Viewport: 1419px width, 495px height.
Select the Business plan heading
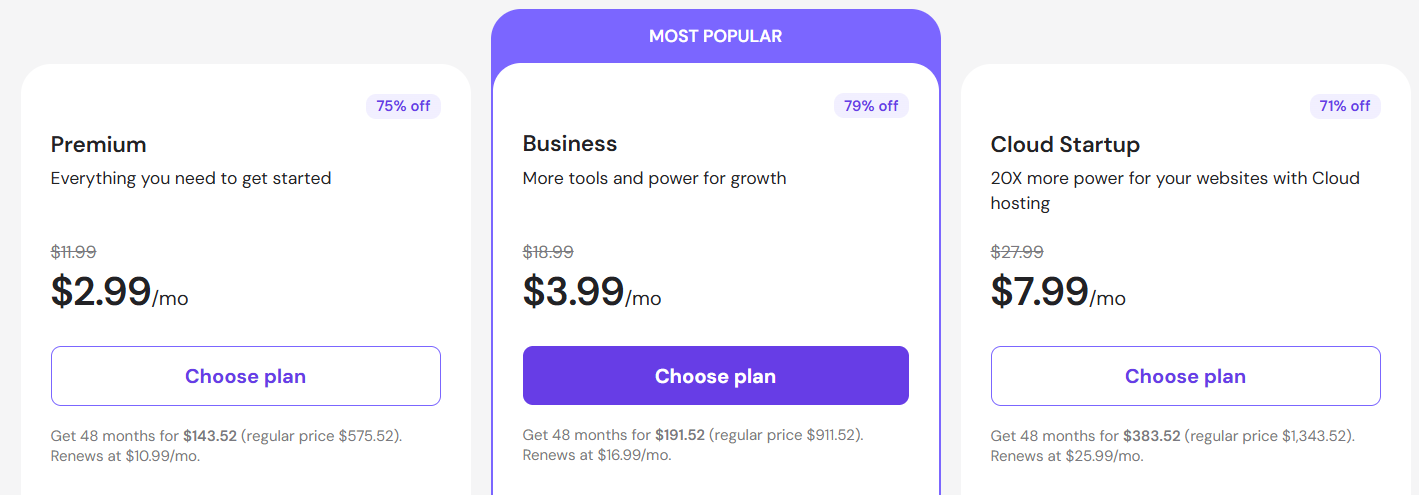pyautogui.click(x=570, y=144)
